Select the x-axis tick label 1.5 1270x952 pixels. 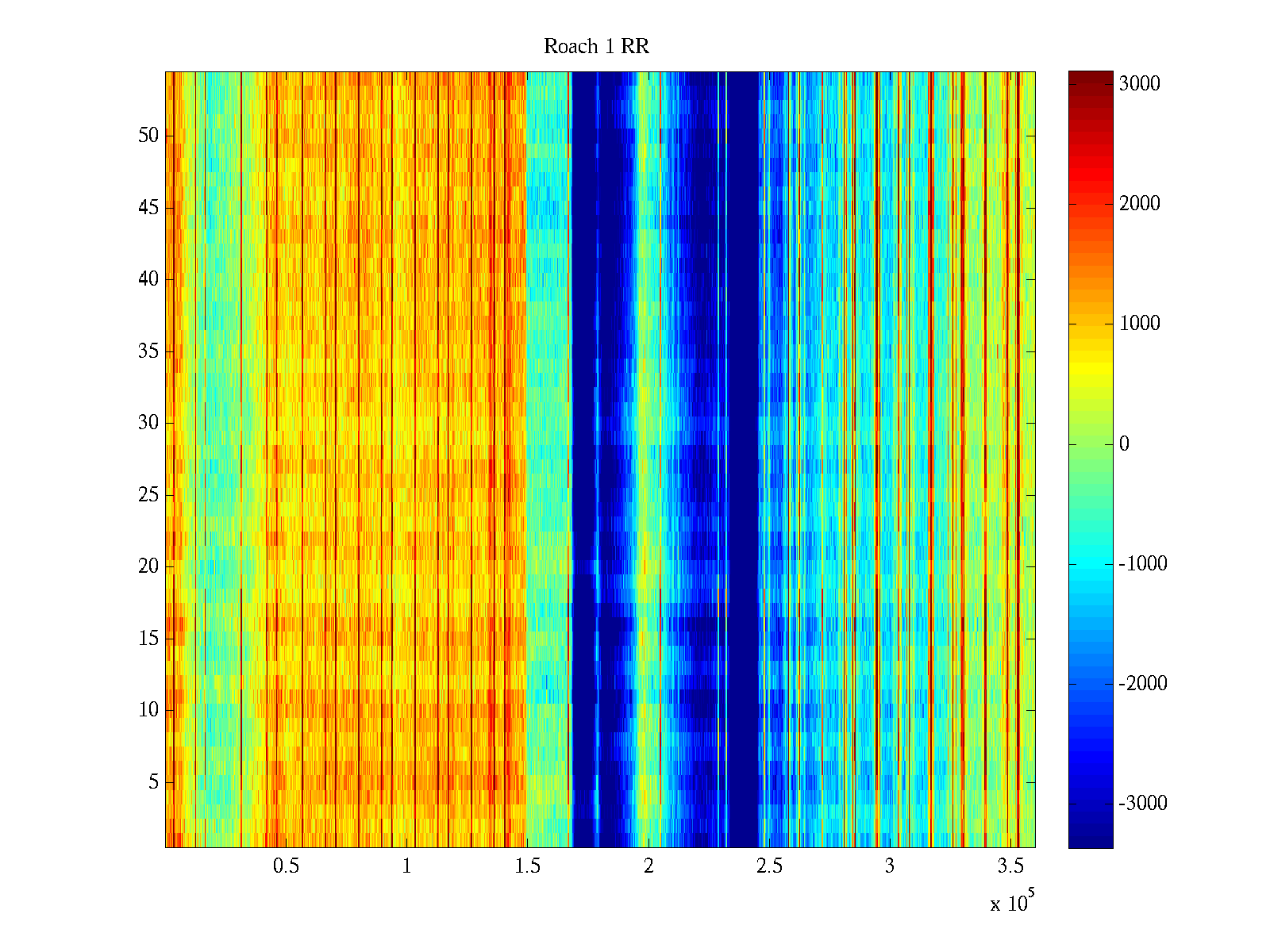[527, 866]
